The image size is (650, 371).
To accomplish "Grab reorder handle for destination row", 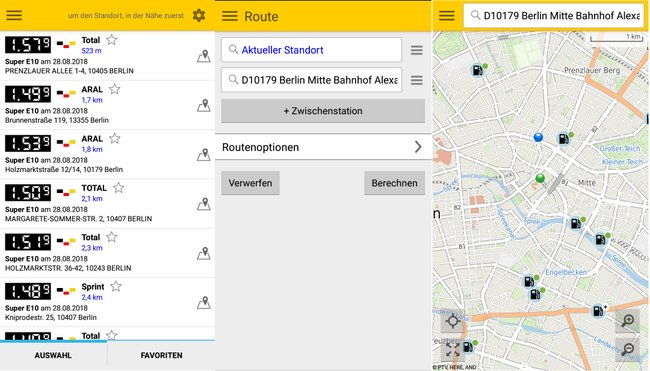I will [x=417, y=80].
